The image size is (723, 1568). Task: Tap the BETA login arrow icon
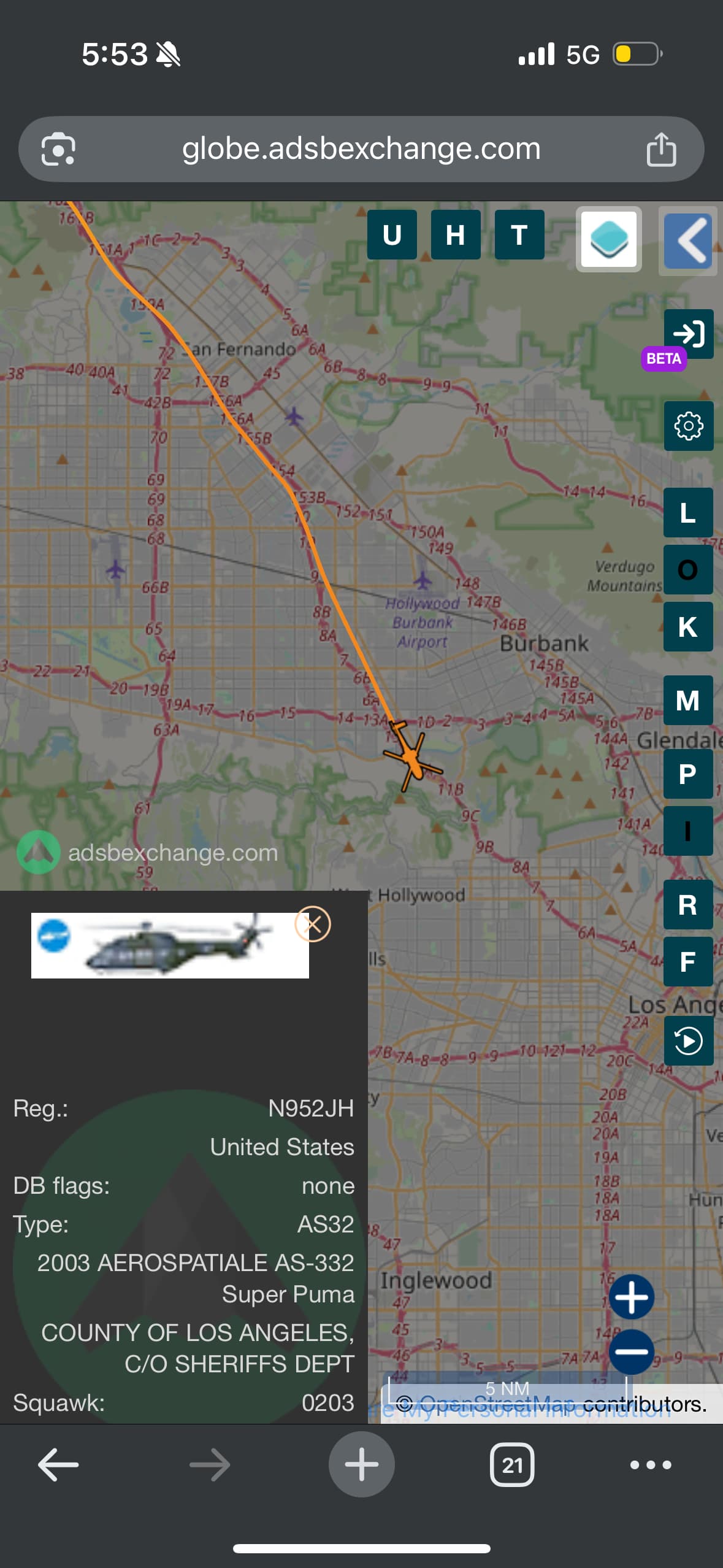point(688,334)
